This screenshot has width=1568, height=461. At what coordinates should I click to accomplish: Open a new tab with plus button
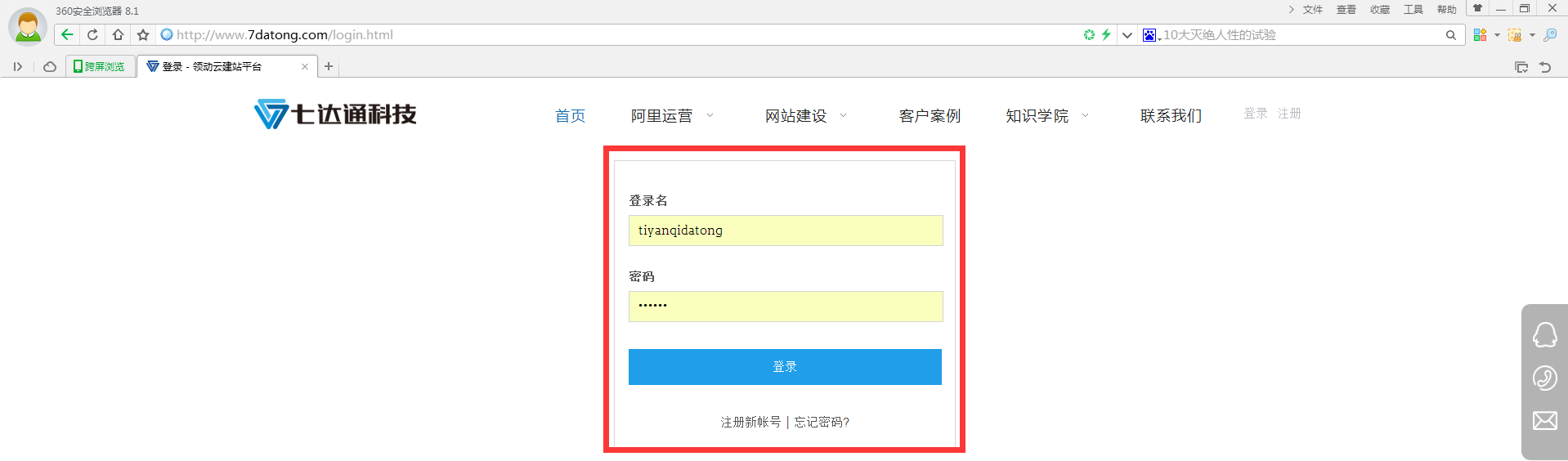[329, 67]
